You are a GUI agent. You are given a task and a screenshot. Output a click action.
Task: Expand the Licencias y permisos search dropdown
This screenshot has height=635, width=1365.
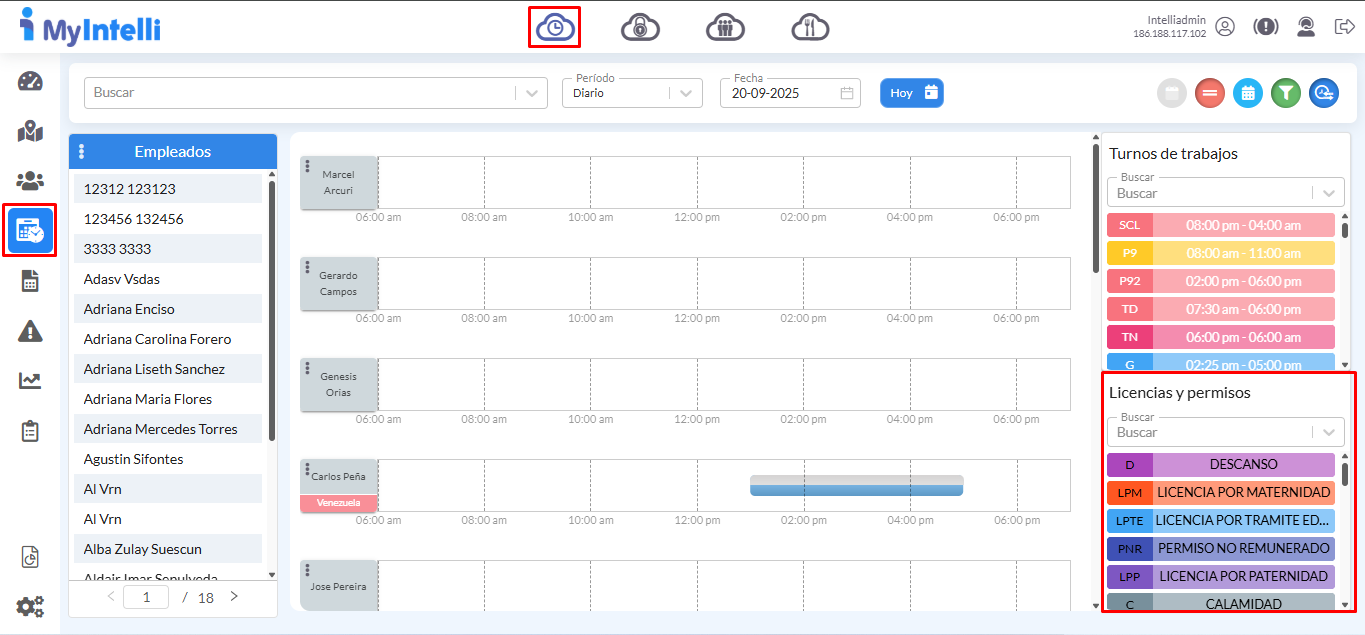(x=1327, y=432)
